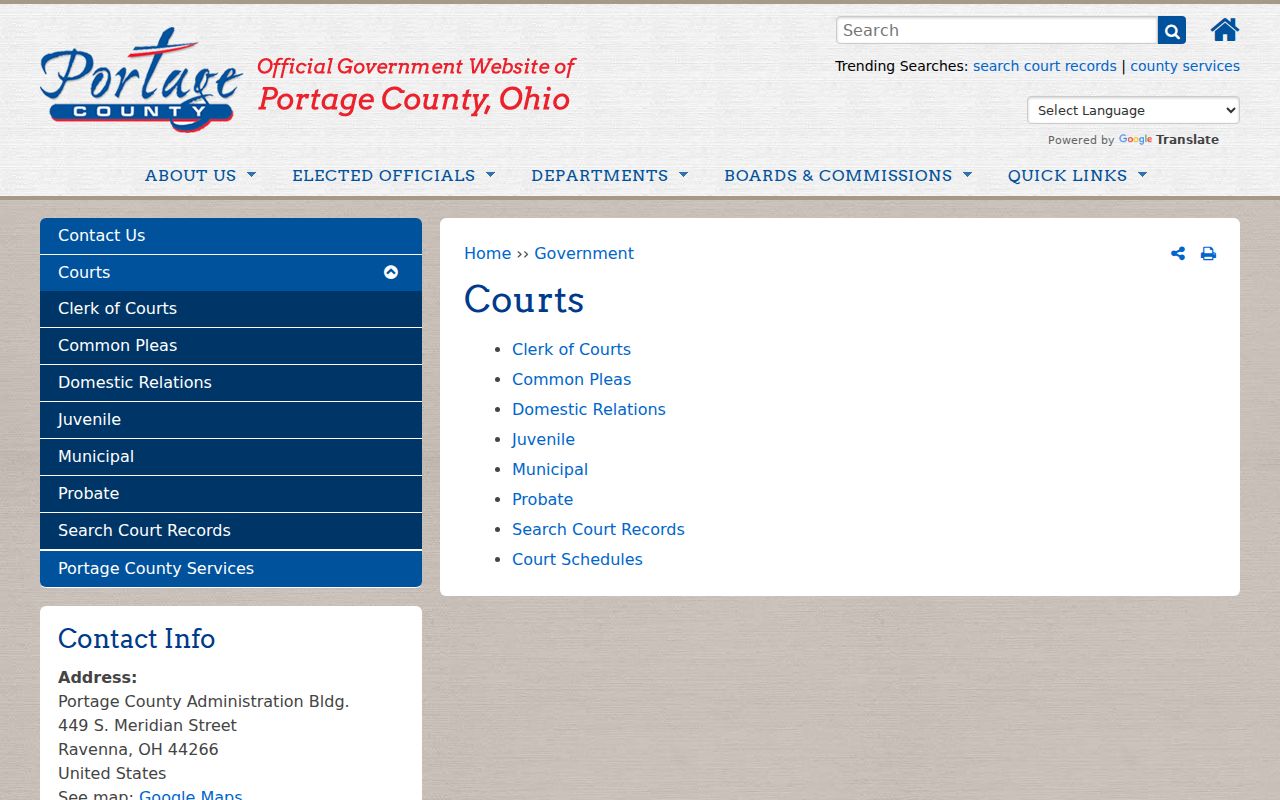Open Portage County Services sidebar item

pos(231,568)
